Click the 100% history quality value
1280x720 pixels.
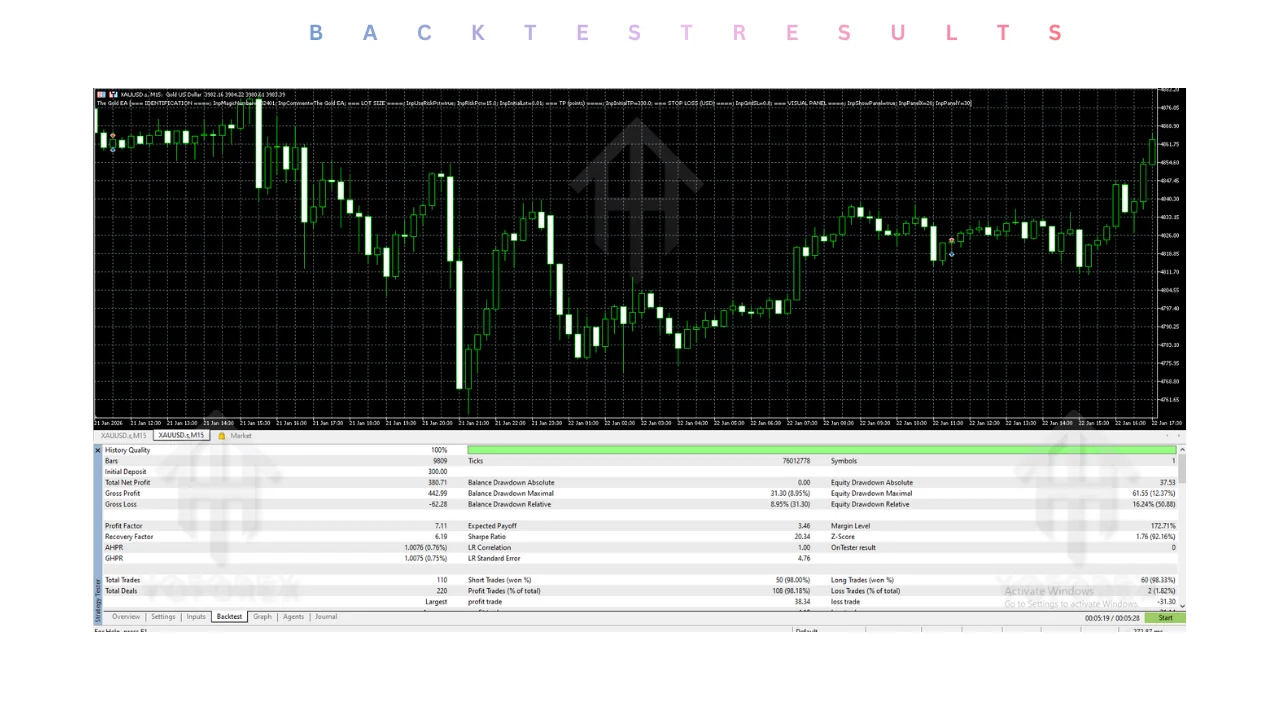[x=440, y=450]
